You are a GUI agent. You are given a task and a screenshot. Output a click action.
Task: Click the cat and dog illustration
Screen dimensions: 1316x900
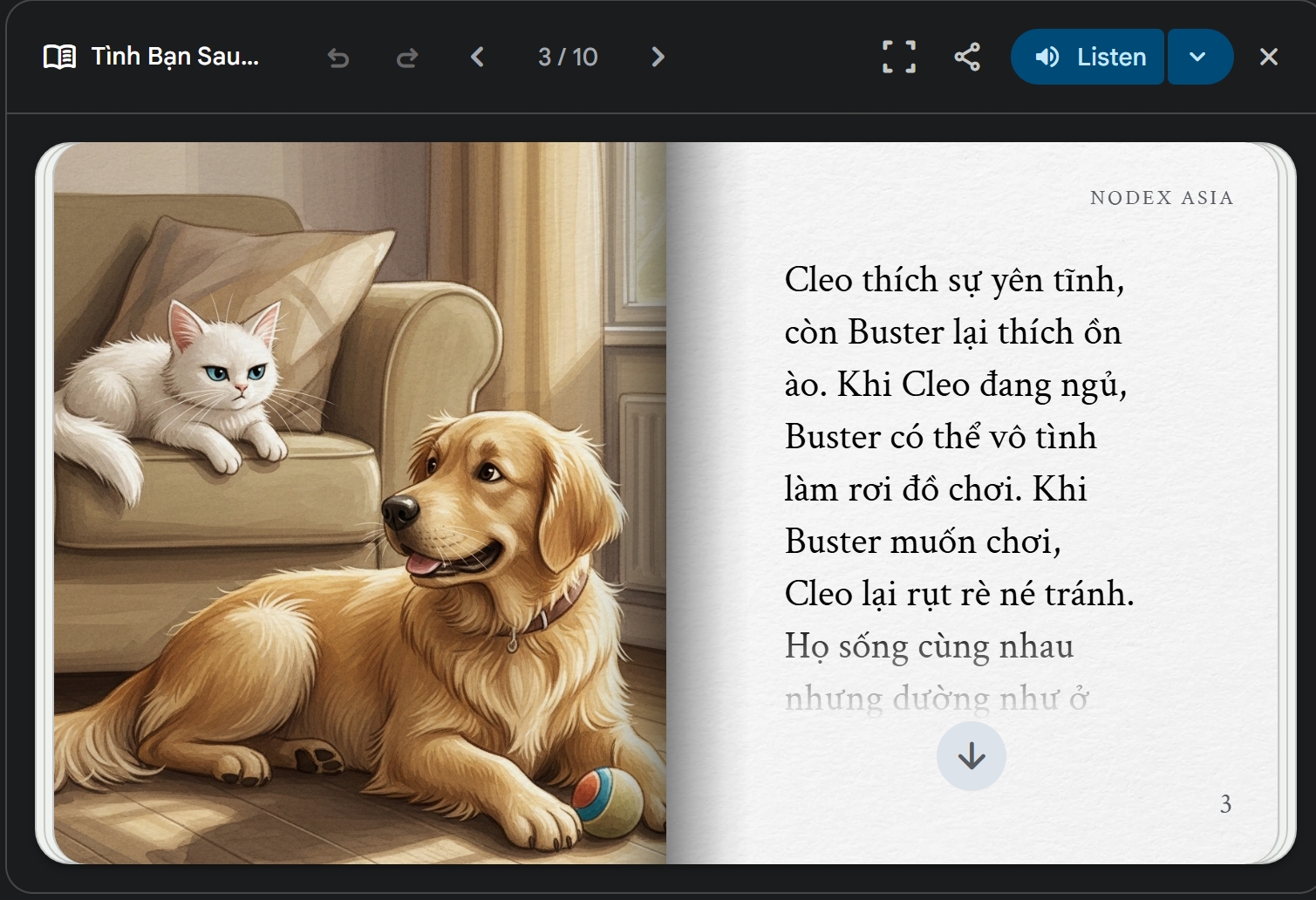click(360, 503)
